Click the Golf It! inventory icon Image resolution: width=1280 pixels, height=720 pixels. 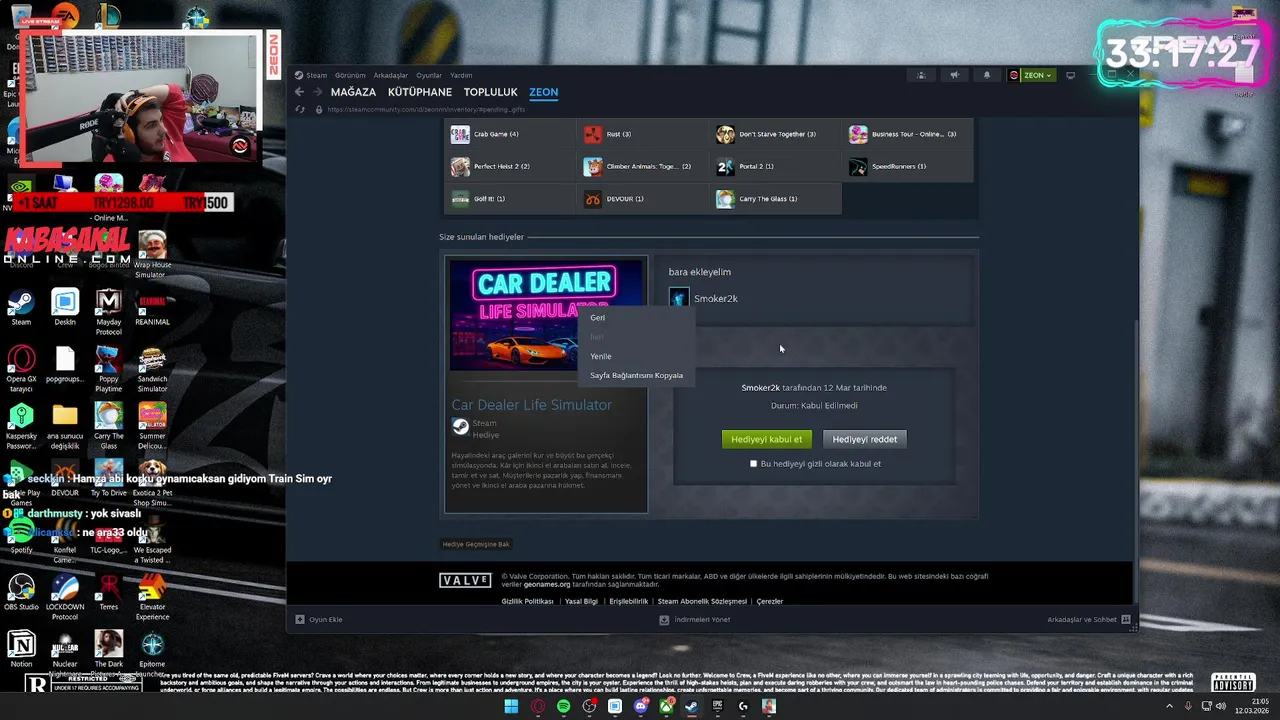click(x=460, y=198)
